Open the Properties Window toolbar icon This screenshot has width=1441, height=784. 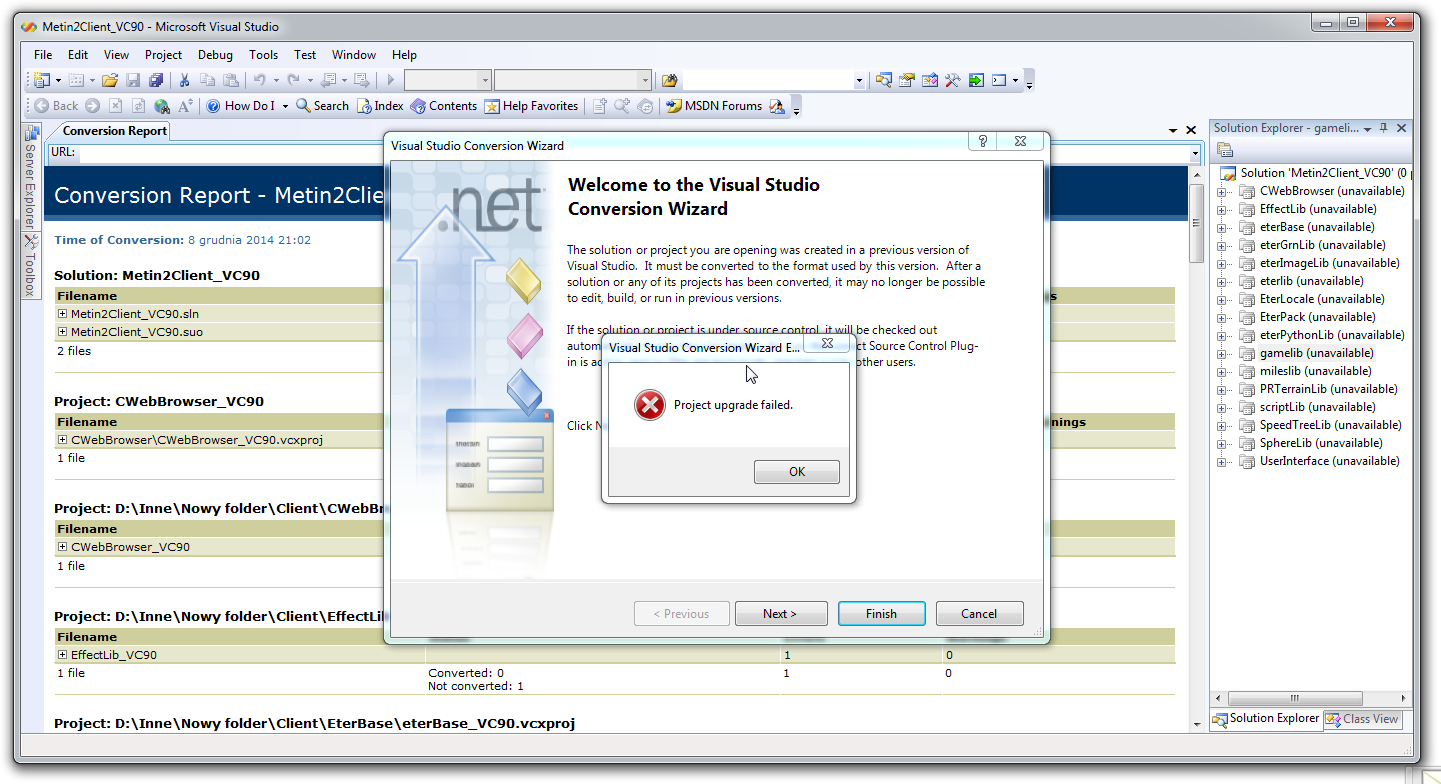pos(907,80)
